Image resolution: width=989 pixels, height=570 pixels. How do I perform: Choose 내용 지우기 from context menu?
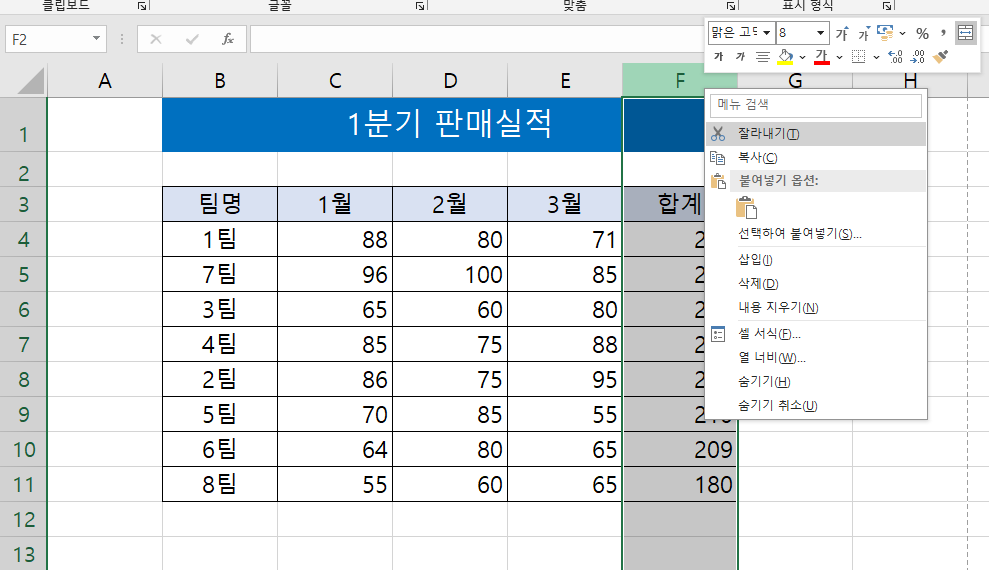(816, 308)
